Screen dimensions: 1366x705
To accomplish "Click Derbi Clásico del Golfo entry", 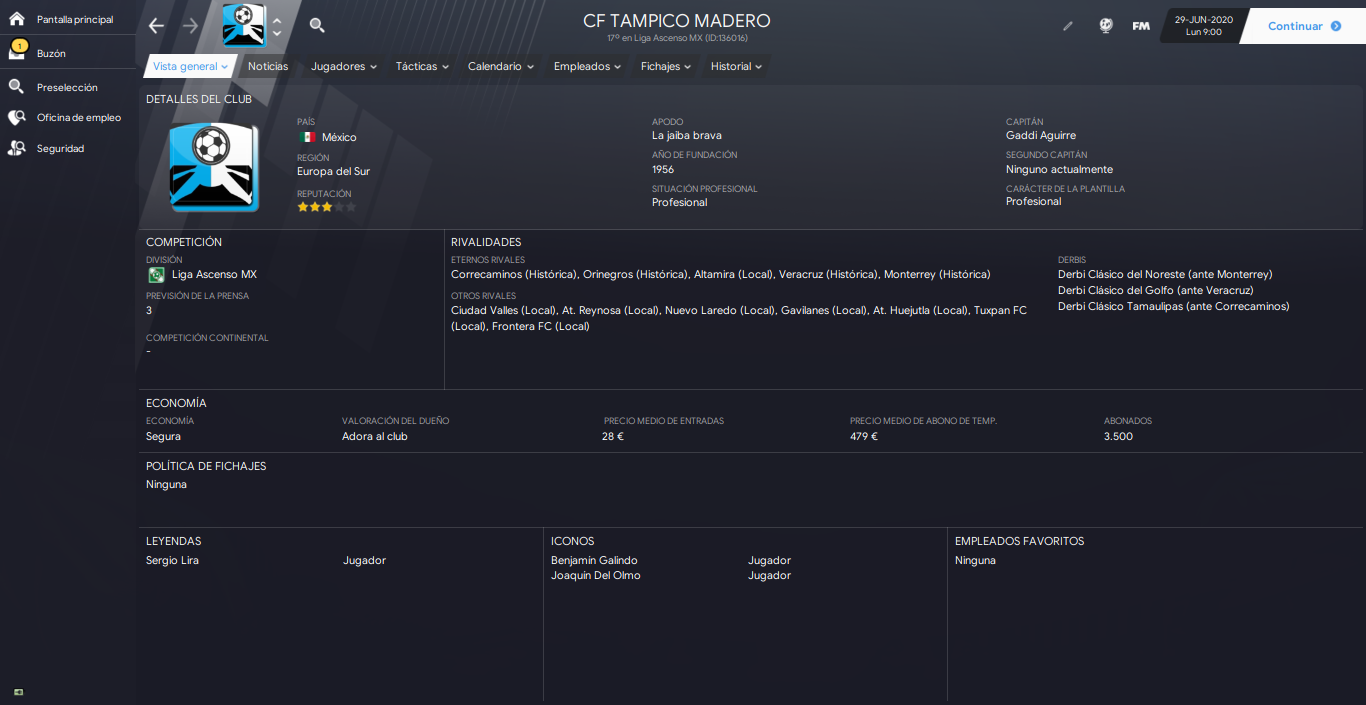I will click(x=1156, y=290).
